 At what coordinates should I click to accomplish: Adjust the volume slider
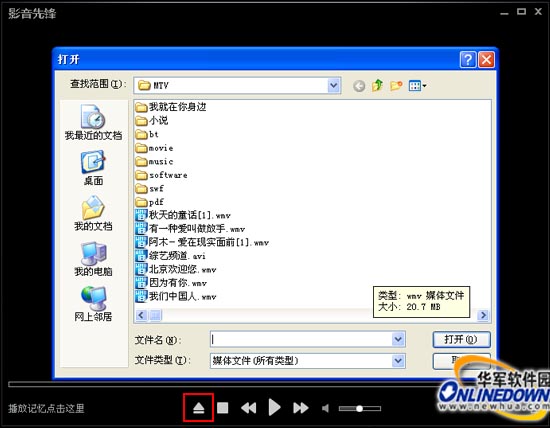[360, 408]
